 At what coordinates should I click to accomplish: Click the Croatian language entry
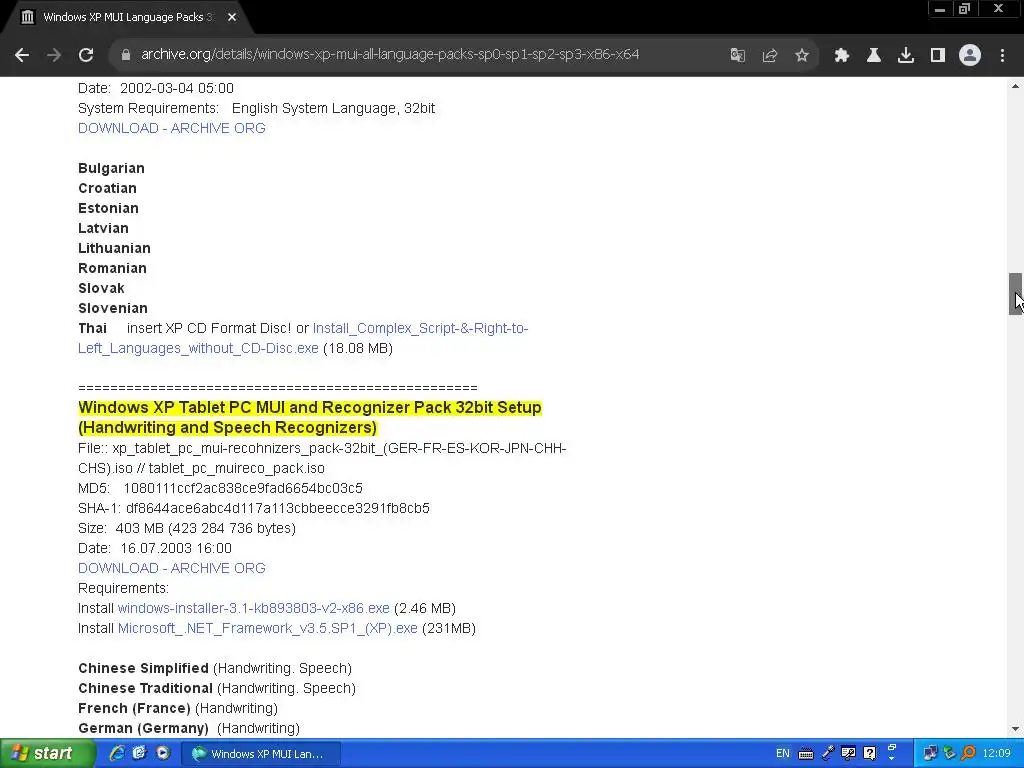(x=108, y=188)
